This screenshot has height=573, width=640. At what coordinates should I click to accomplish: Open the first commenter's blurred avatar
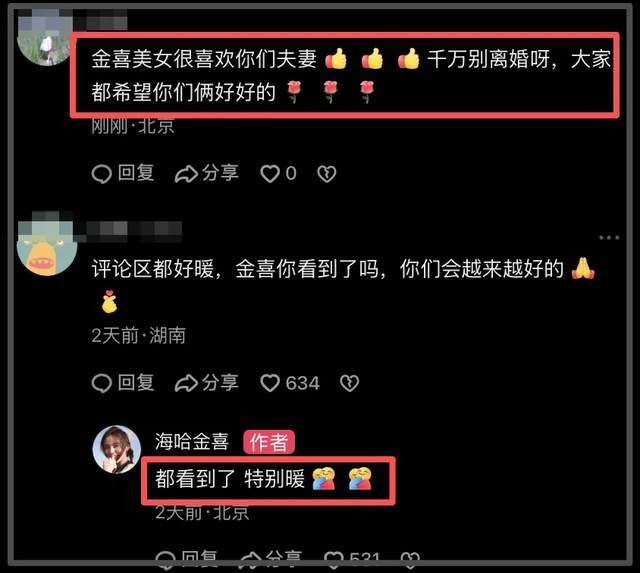[x=45, y=39]
